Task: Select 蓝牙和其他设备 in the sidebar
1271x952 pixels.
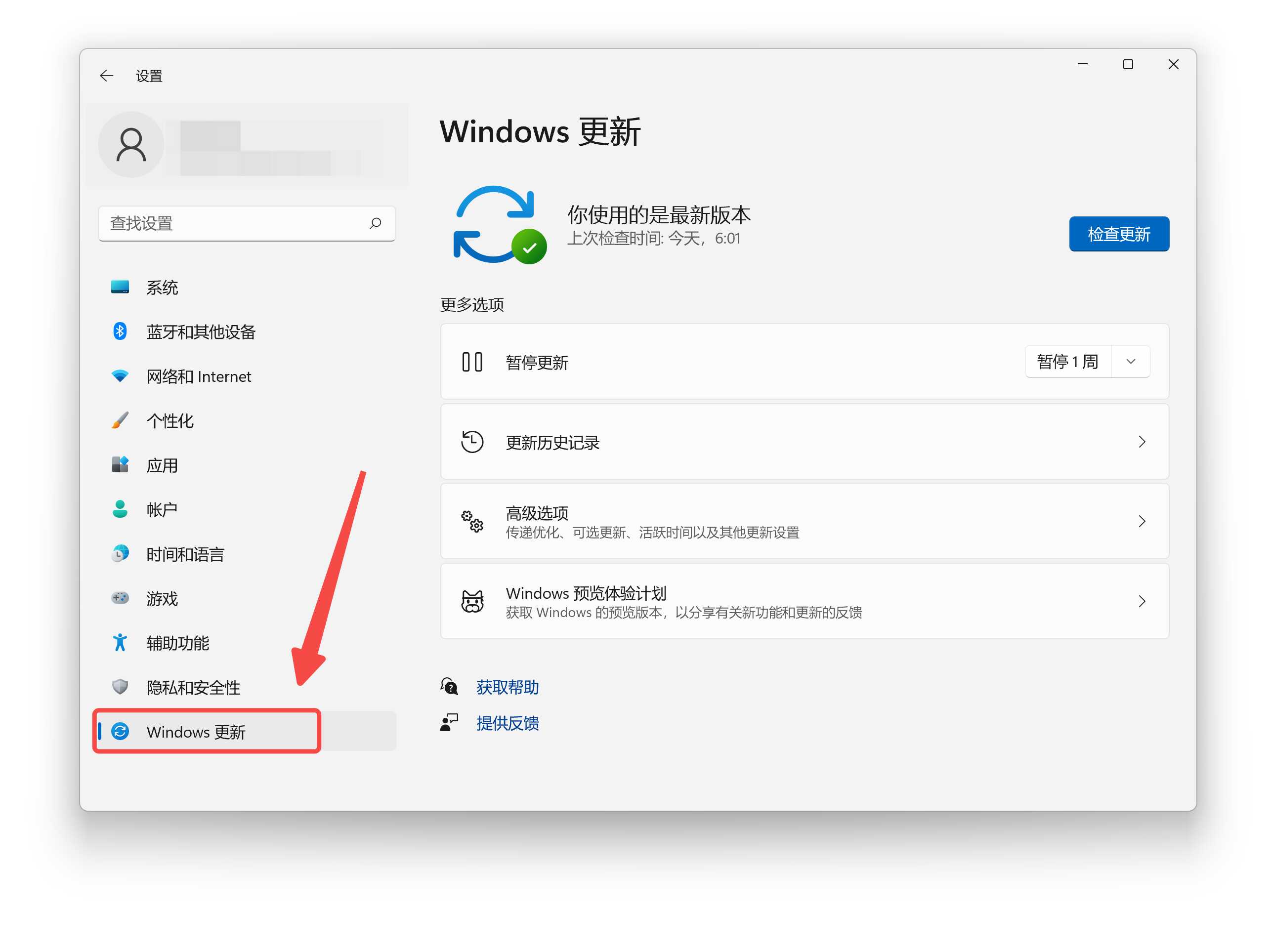Action: (x=247, y=331)
